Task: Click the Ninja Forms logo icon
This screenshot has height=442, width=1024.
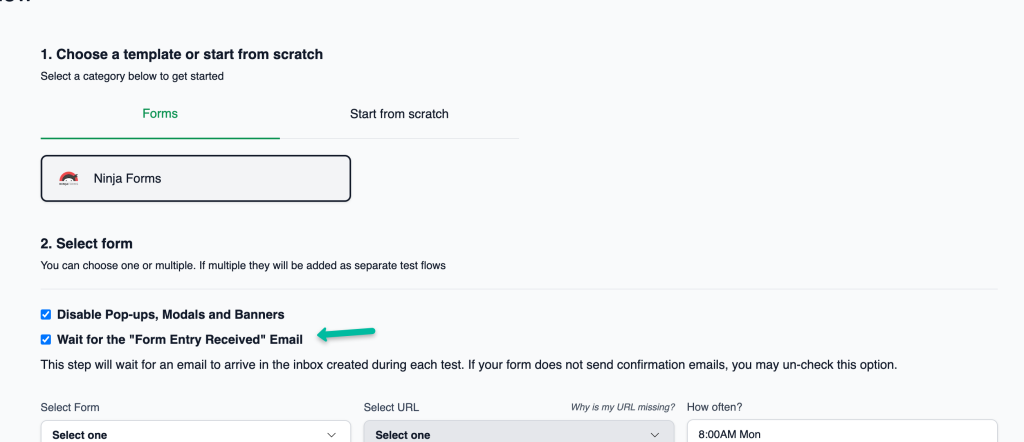Action: pyautogui.click(x=69, y=178)
